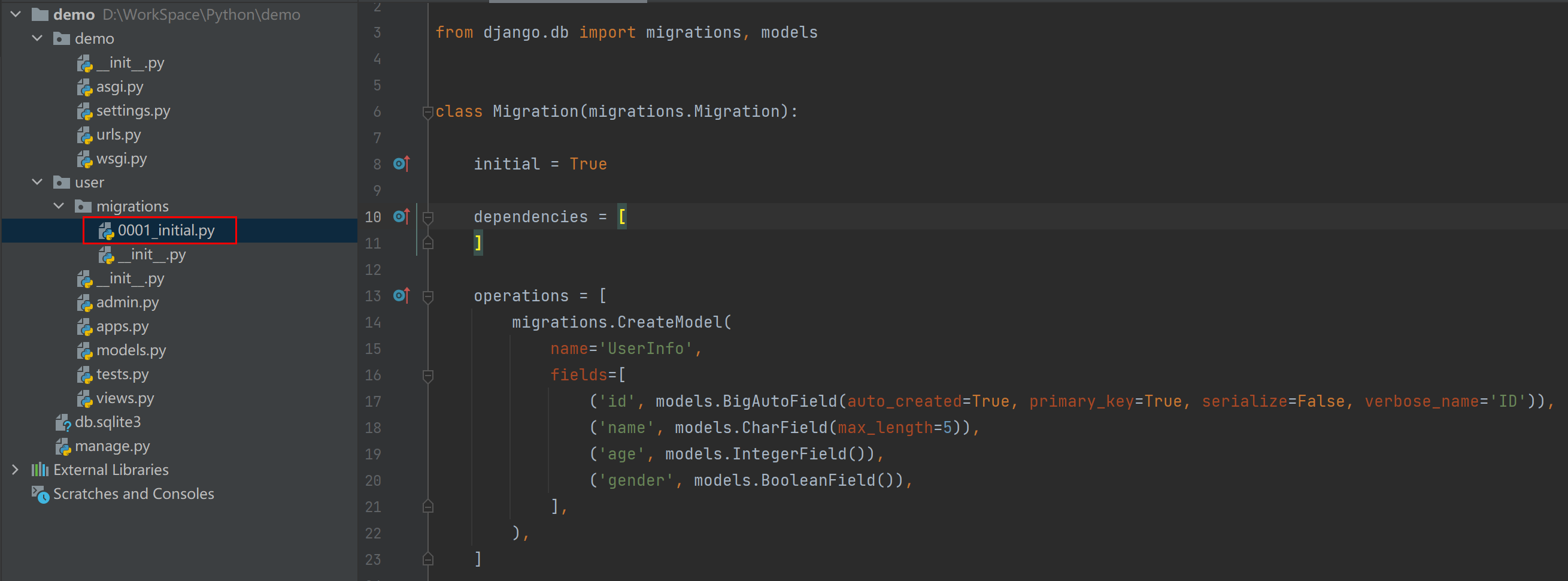Click the asgi.py Python file icon
Viewport: 1568px width, 581px height.
[84, 87]
